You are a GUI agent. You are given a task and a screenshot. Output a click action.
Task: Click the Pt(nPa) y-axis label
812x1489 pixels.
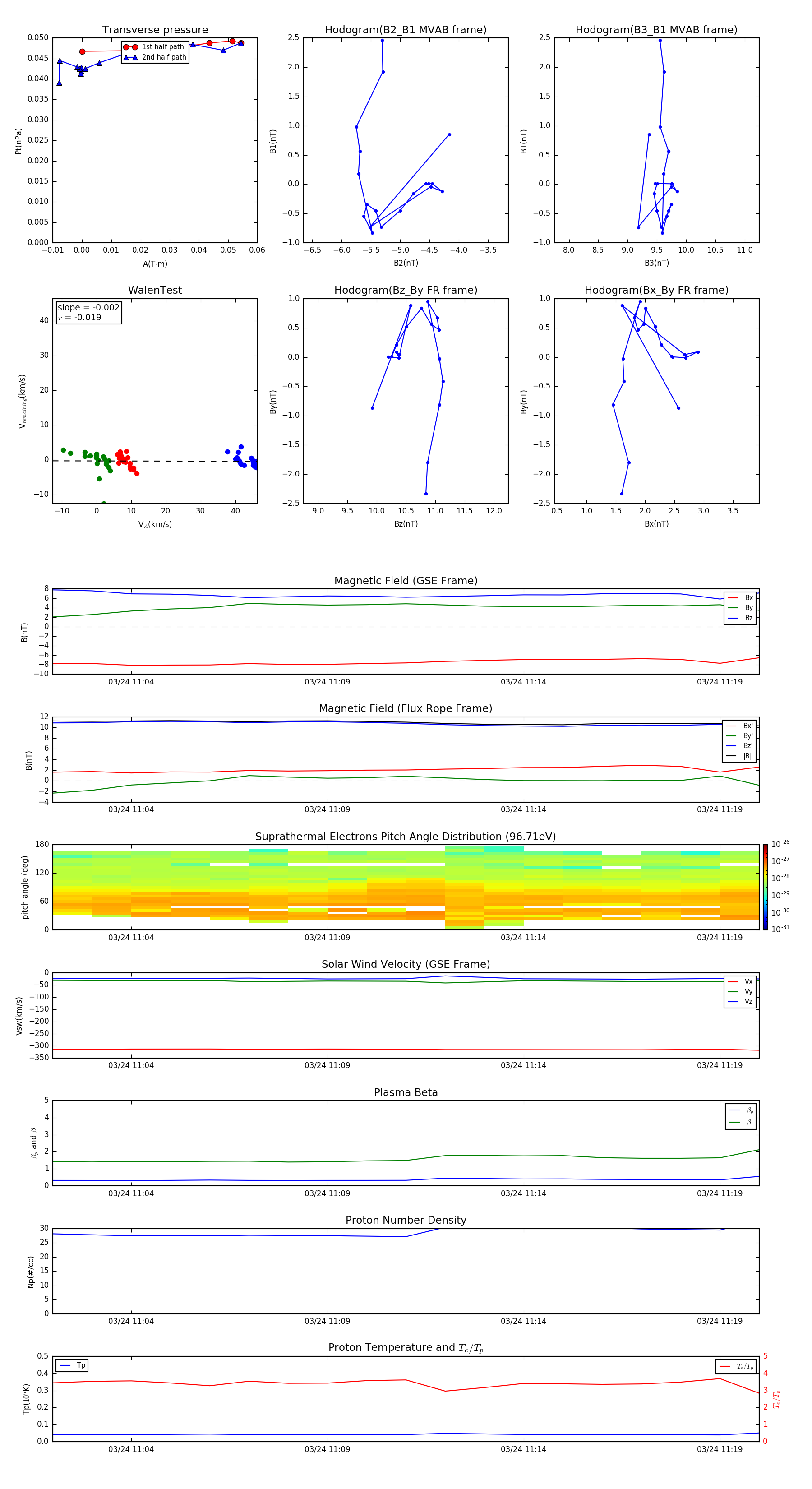18,140
